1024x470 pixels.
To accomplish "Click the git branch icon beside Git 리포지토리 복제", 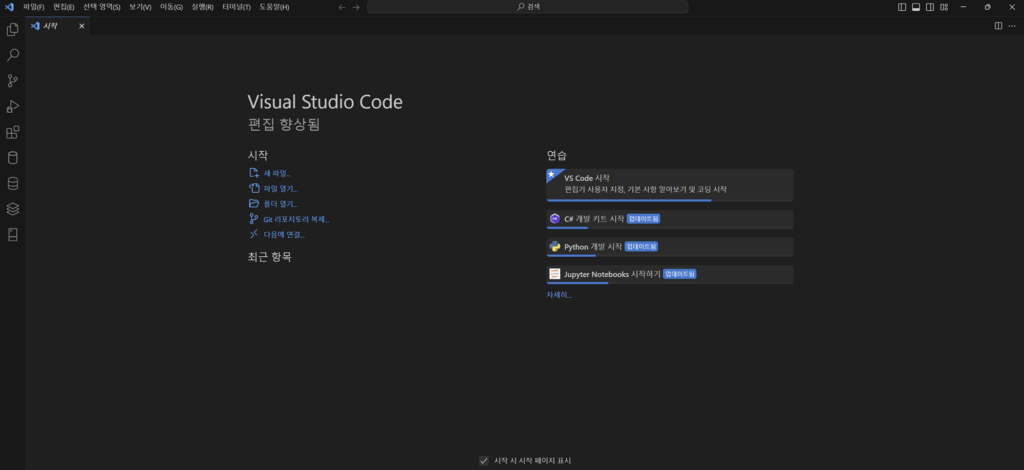I will pos(255,219).
